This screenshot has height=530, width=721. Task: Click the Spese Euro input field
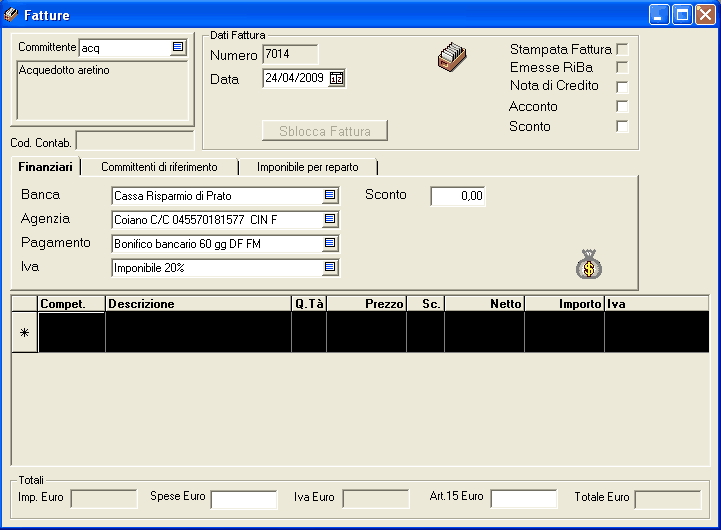243,498
